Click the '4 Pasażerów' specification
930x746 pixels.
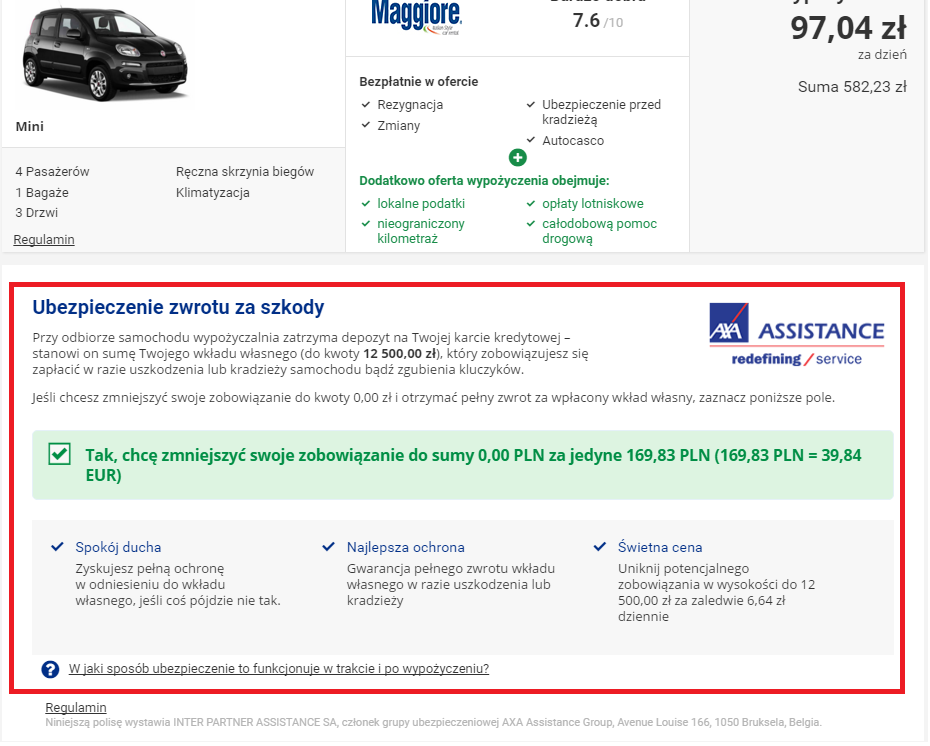[x=52, y=172]
